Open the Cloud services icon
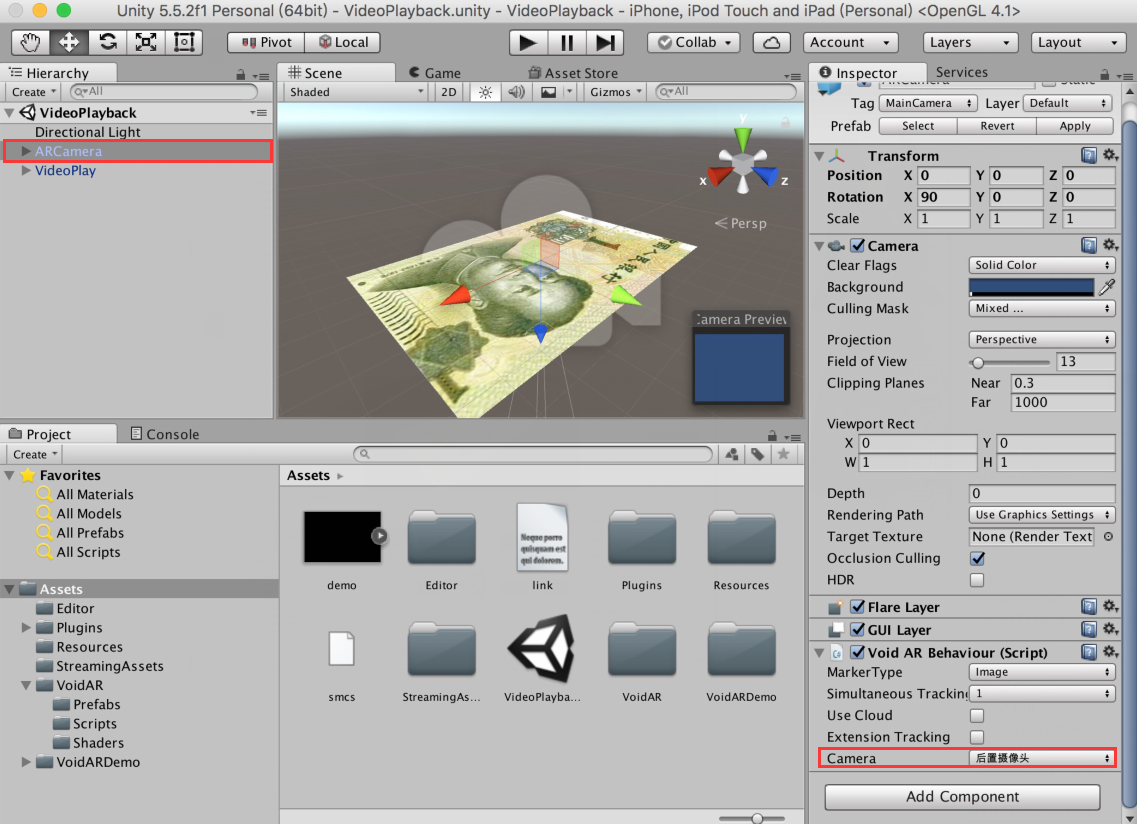The width and height of the screenshot is (1137, 824). (772, 43)
